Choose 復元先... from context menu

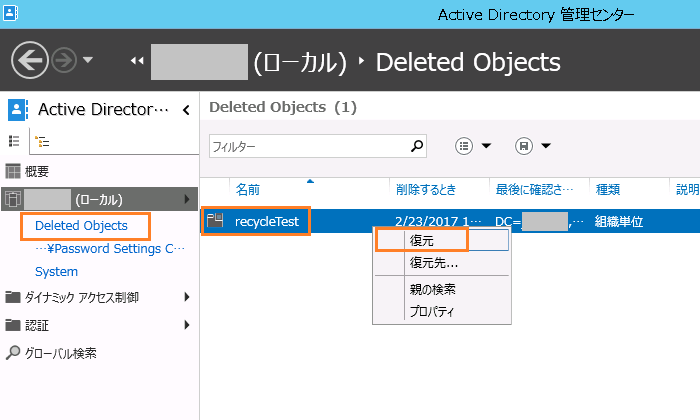pos(434,263)
